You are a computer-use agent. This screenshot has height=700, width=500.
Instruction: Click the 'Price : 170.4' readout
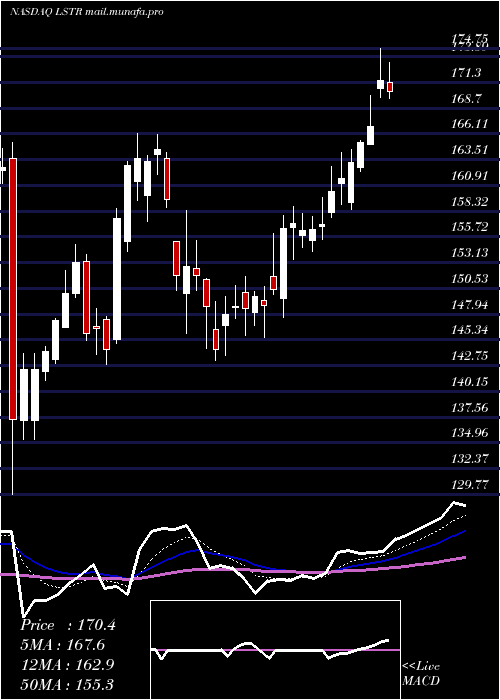point(68,625)
